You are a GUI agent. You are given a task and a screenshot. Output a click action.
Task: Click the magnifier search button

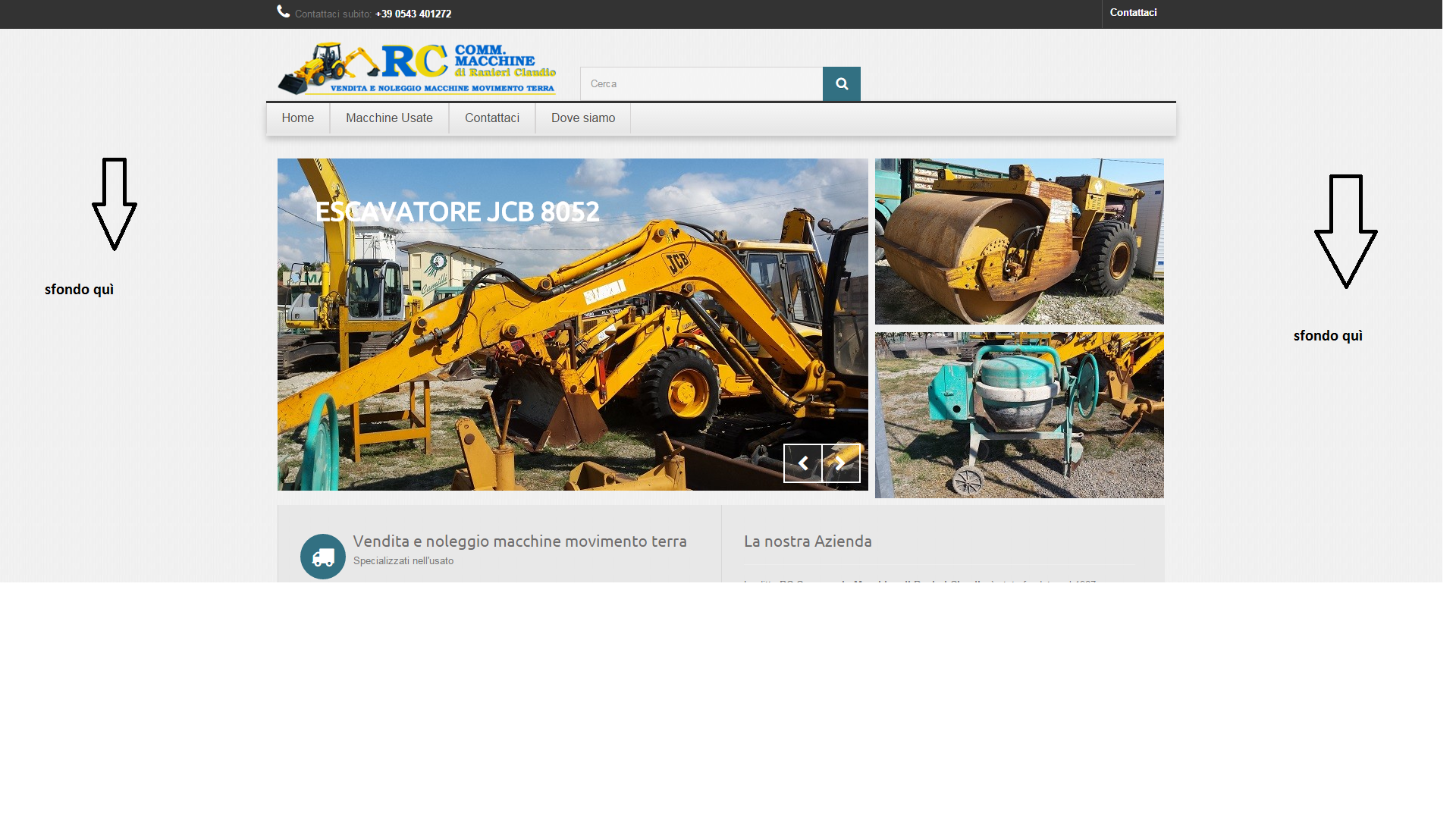click(x=841, y=84)
